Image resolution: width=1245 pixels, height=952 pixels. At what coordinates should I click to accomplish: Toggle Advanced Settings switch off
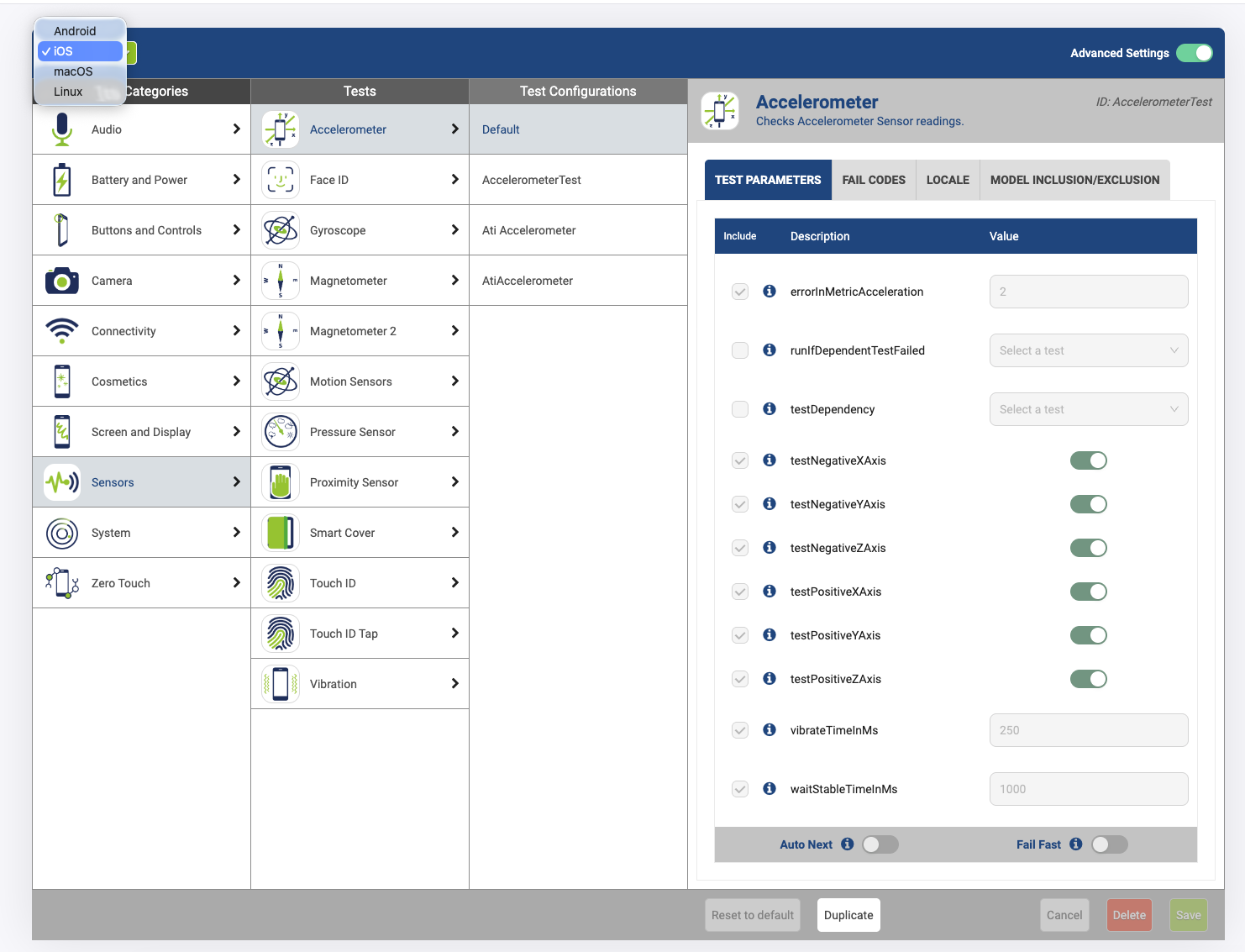[1195, 53]
